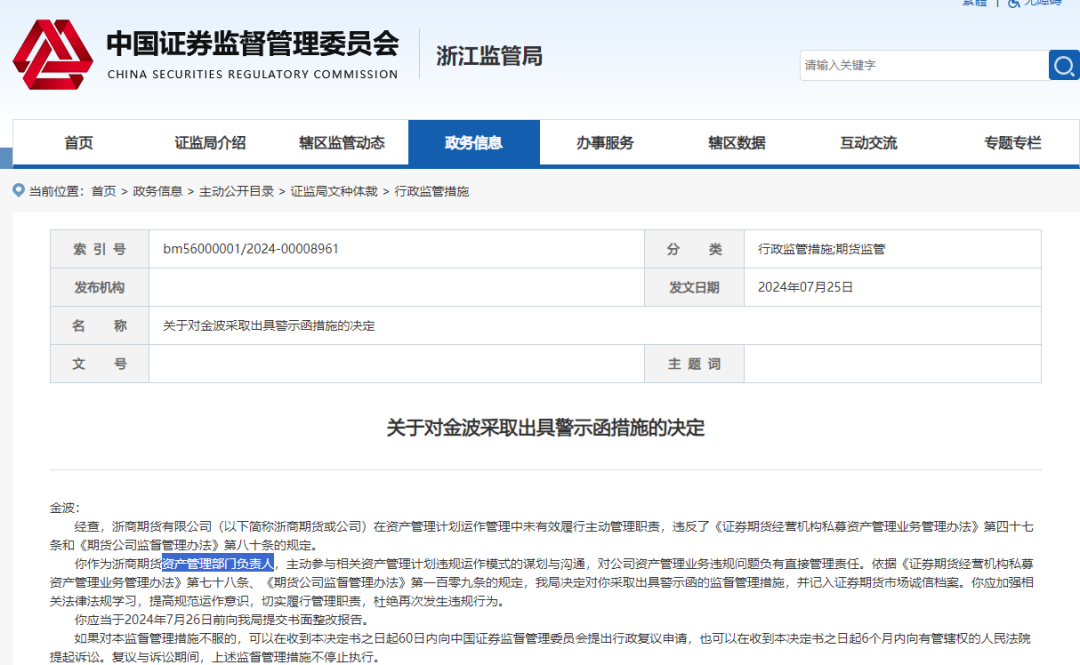
Task: Open the 辖区数据 navigation item
Action: pyautogui.click(x=737, y=143)
